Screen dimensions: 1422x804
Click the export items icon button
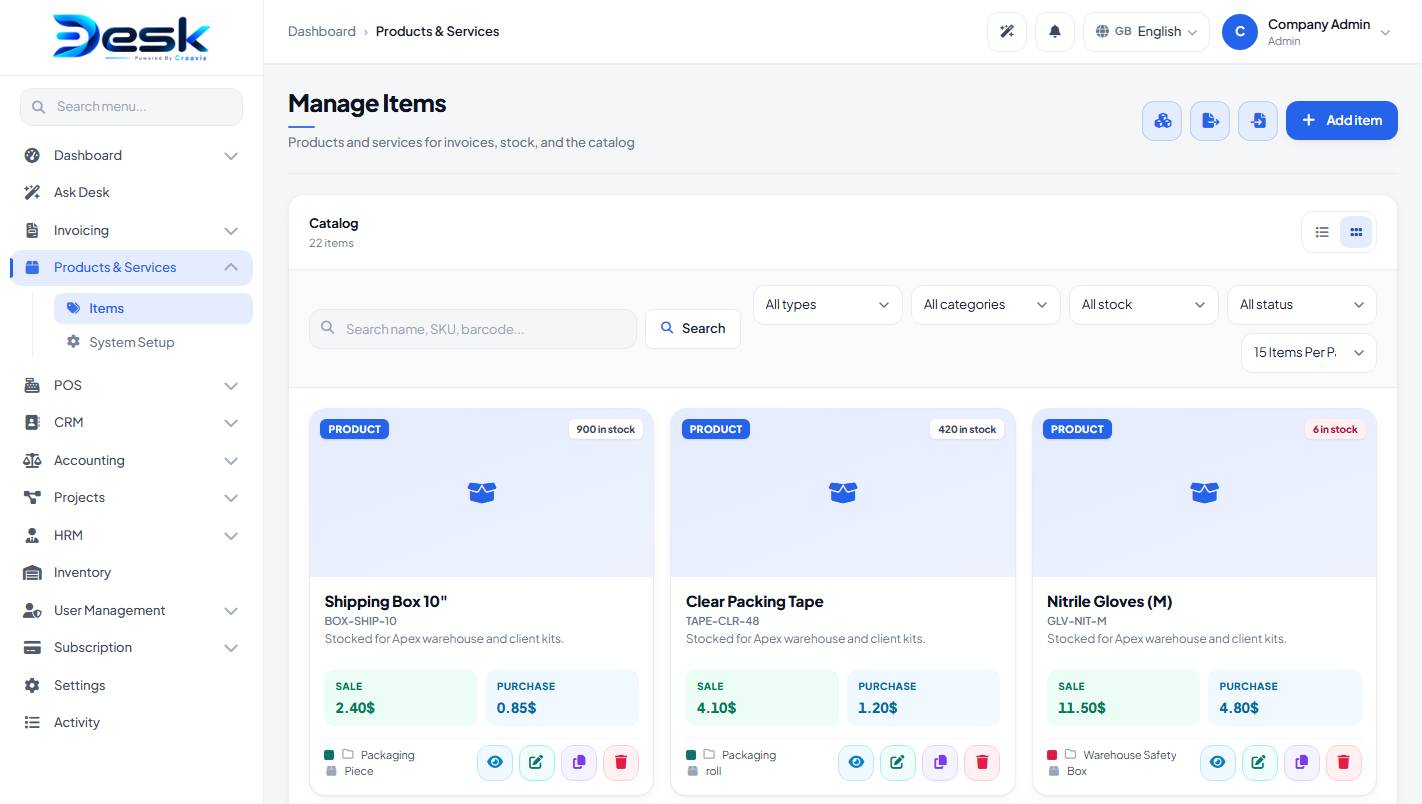click(1210, 121)
